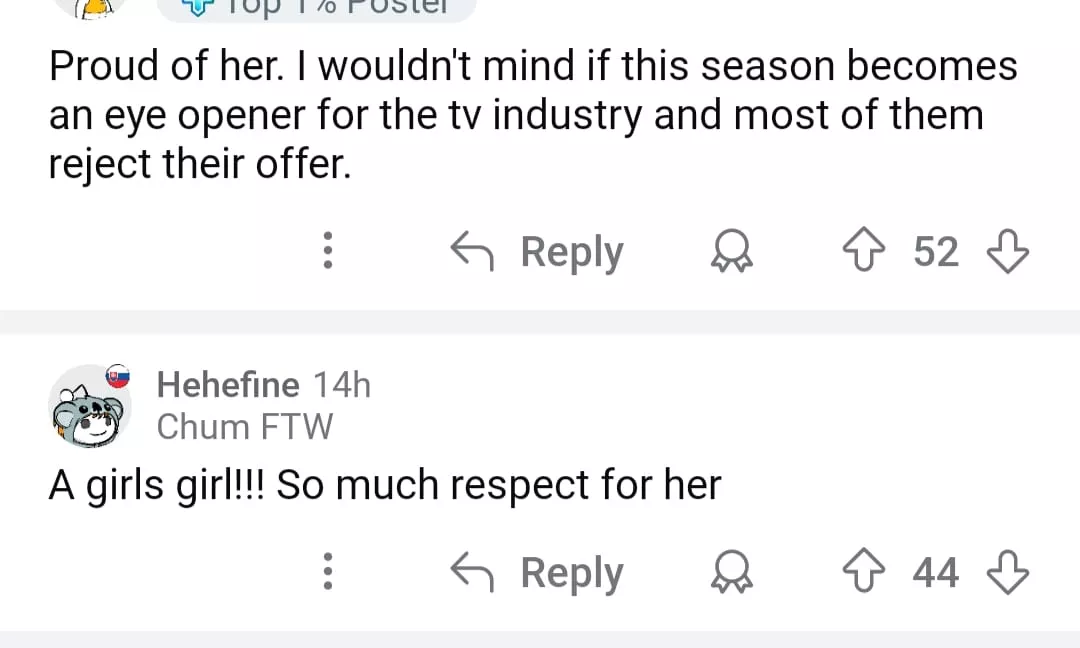
Task: Tap the 'Chum FTW' user flair
Action: pos(245,427)
